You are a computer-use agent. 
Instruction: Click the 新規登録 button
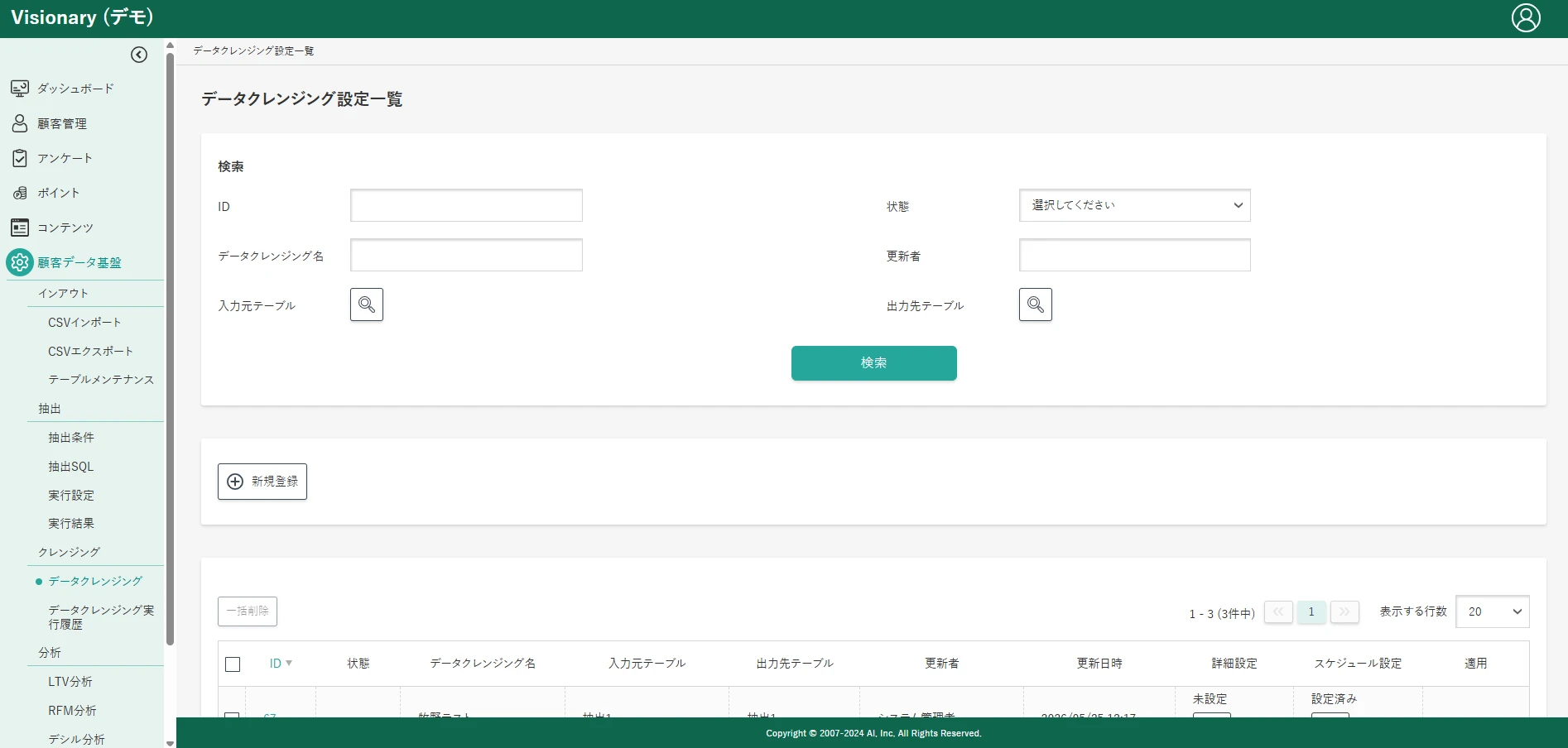pyautogui.click(x=262, y=482)
